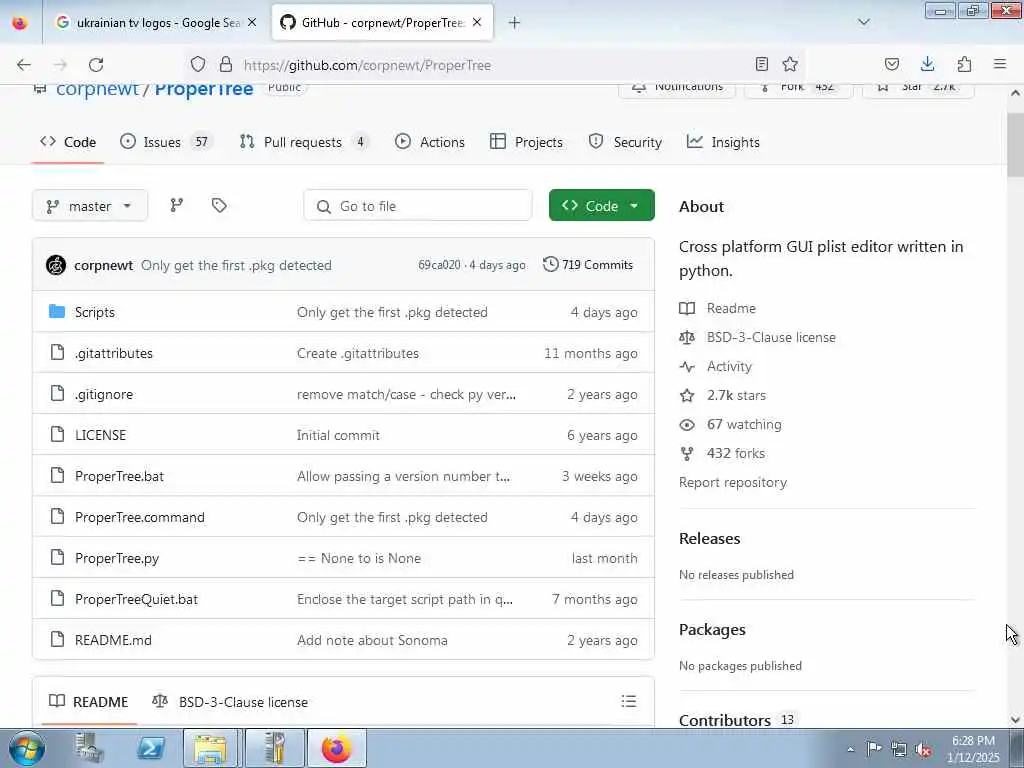
Task: Open the Security tab
Action: (x=625, y=142)
